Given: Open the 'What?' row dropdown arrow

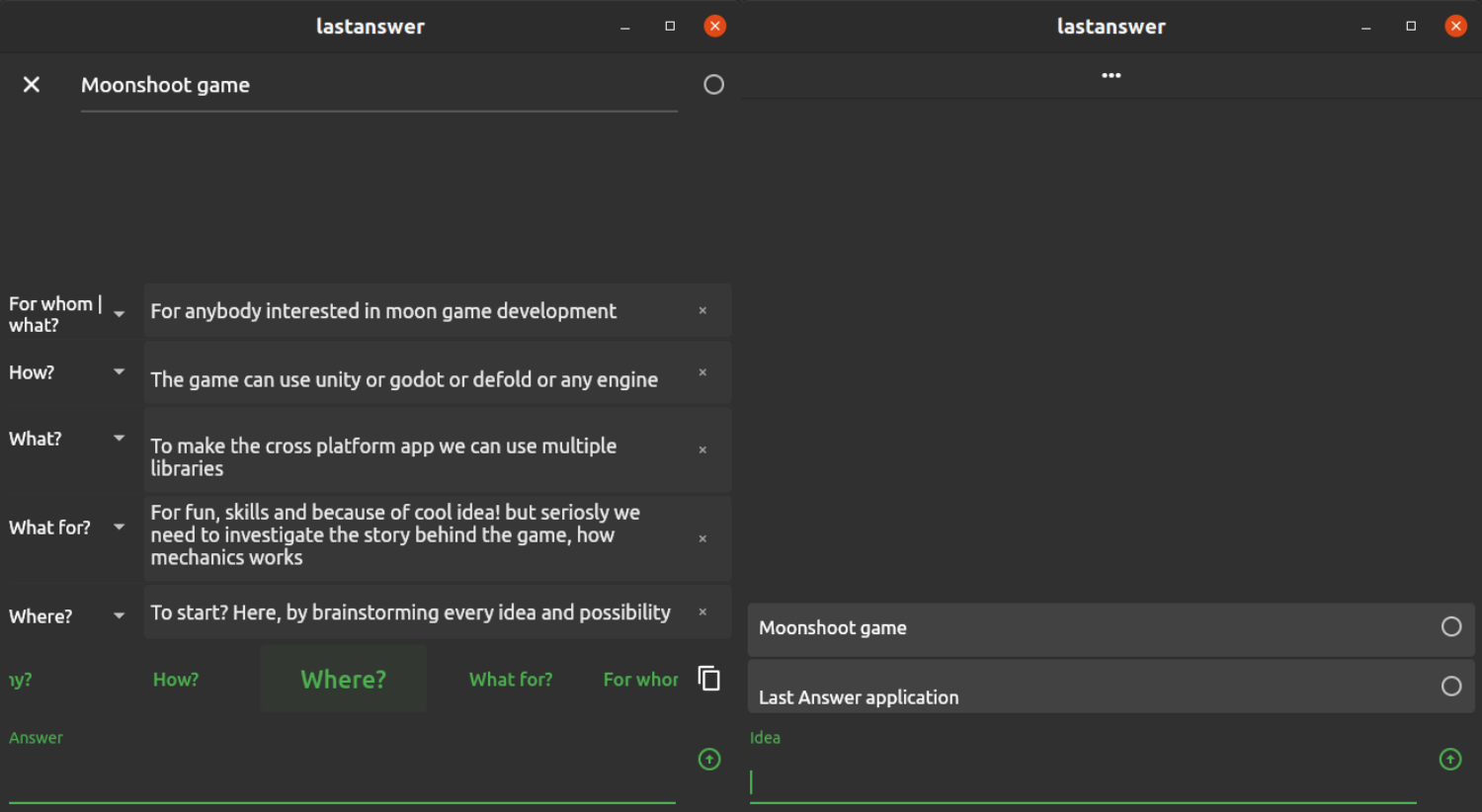Looking at the screenshot, I should point(119,439).
